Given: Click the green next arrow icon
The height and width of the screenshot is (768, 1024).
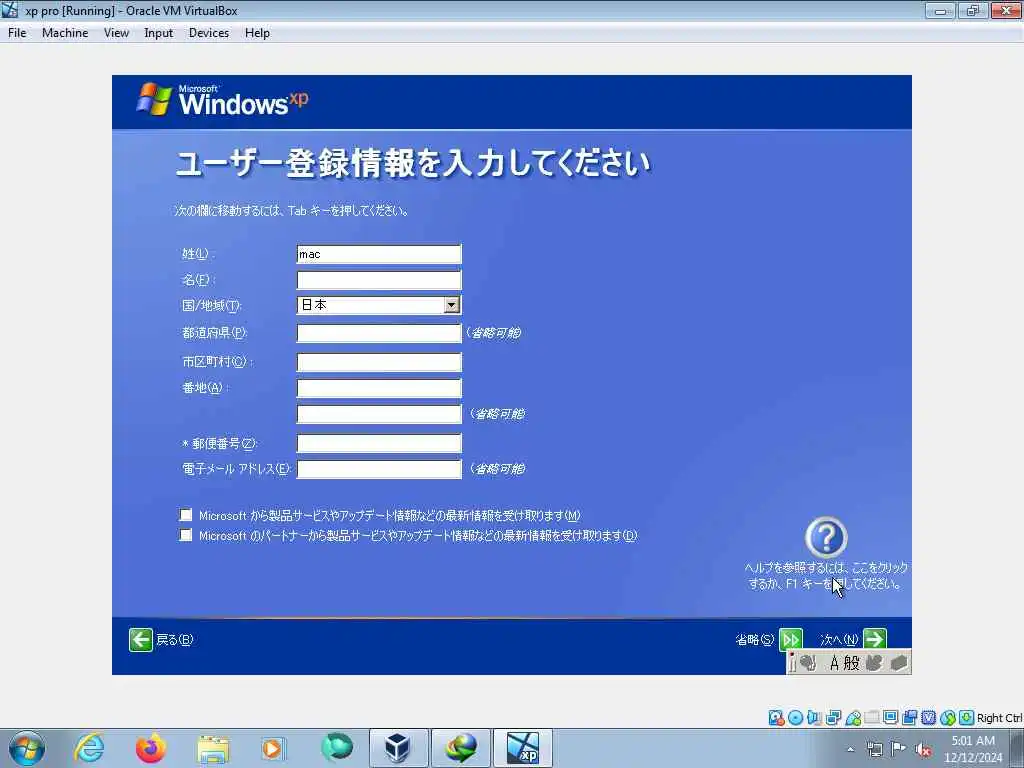Looking at the screenshot, I should (874, 639).
